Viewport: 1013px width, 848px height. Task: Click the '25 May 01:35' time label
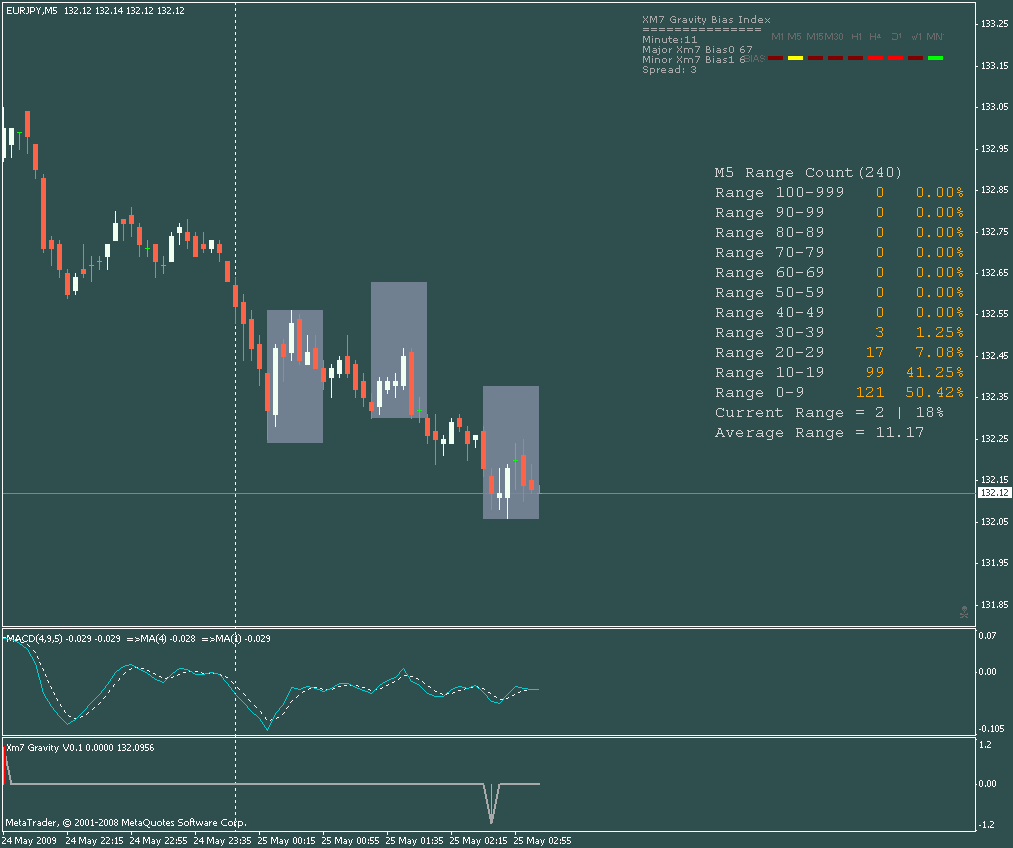point(414,840)
